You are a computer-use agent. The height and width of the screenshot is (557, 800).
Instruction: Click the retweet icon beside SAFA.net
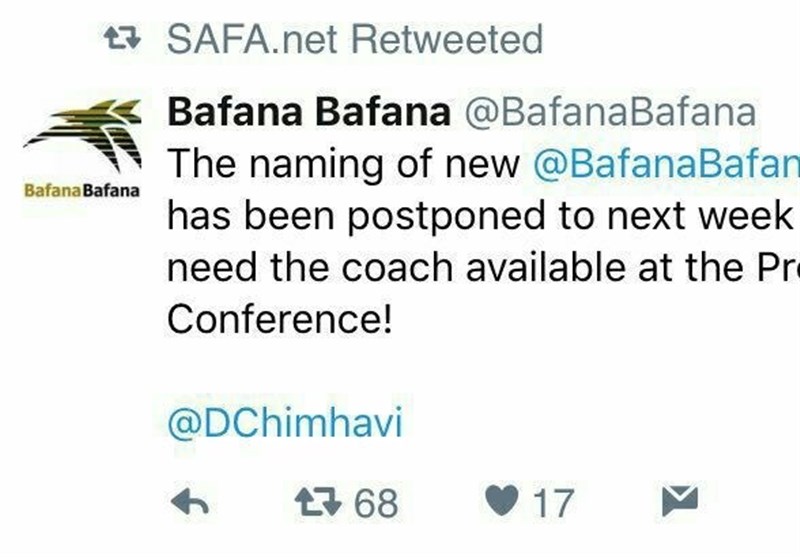(x=123, y=40)
